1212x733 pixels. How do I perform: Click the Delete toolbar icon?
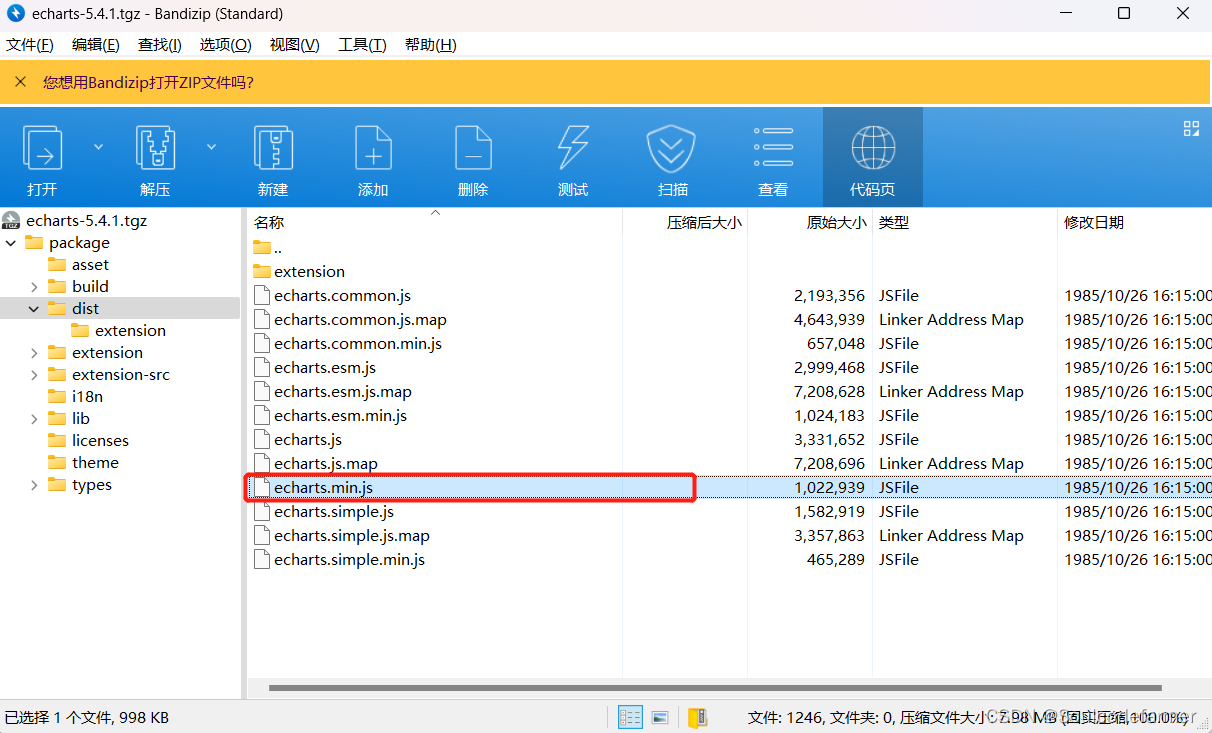(473, 148)
